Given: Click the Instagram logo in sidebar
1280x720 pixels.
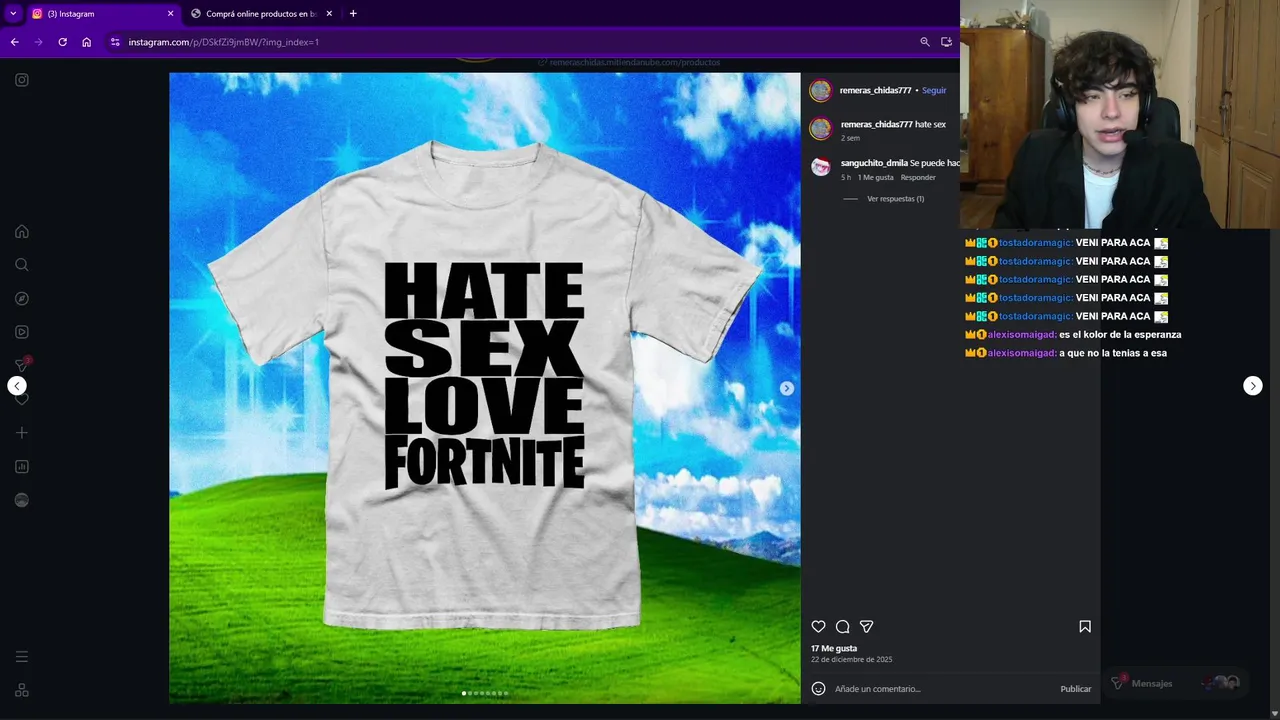Looking at the screenshot, I should pos(22,80).
